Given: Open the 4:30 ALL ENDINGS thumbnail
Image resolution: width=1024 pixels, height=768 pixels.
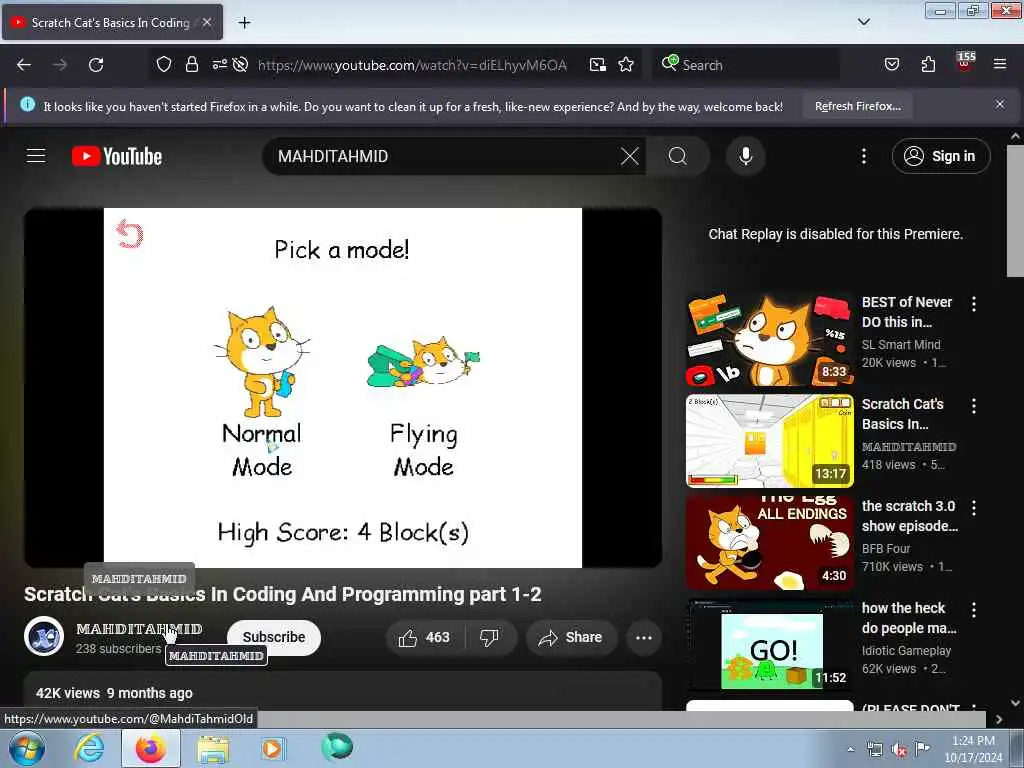Looking at the screenshot, I should pyautogui.click(x=770, y=543).
